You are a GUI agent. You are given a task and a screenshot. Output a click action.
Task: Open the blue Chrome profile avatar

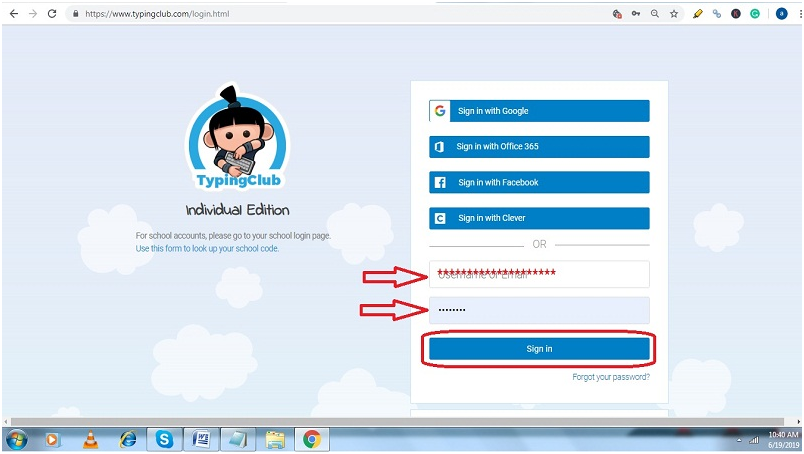pyautogui.click(x=781, y=14)
